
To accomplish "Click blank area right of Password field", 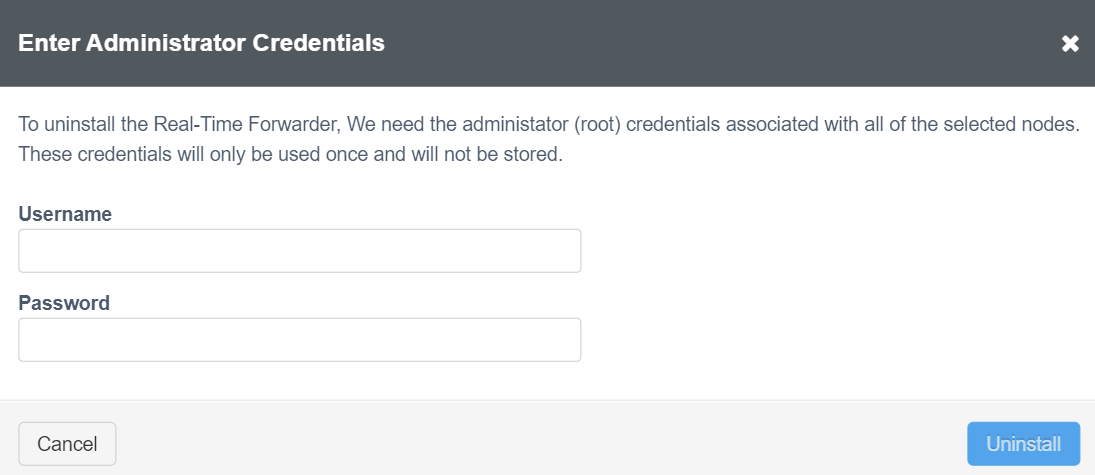I will click(820, 340).
